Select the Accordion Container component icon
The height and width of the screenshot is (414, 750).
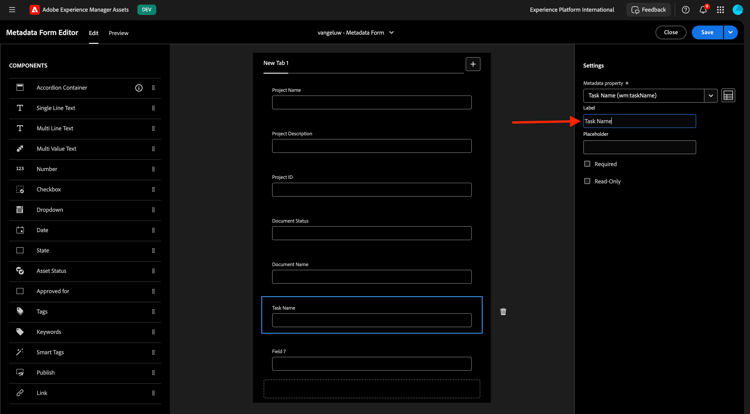click(20, 87)
